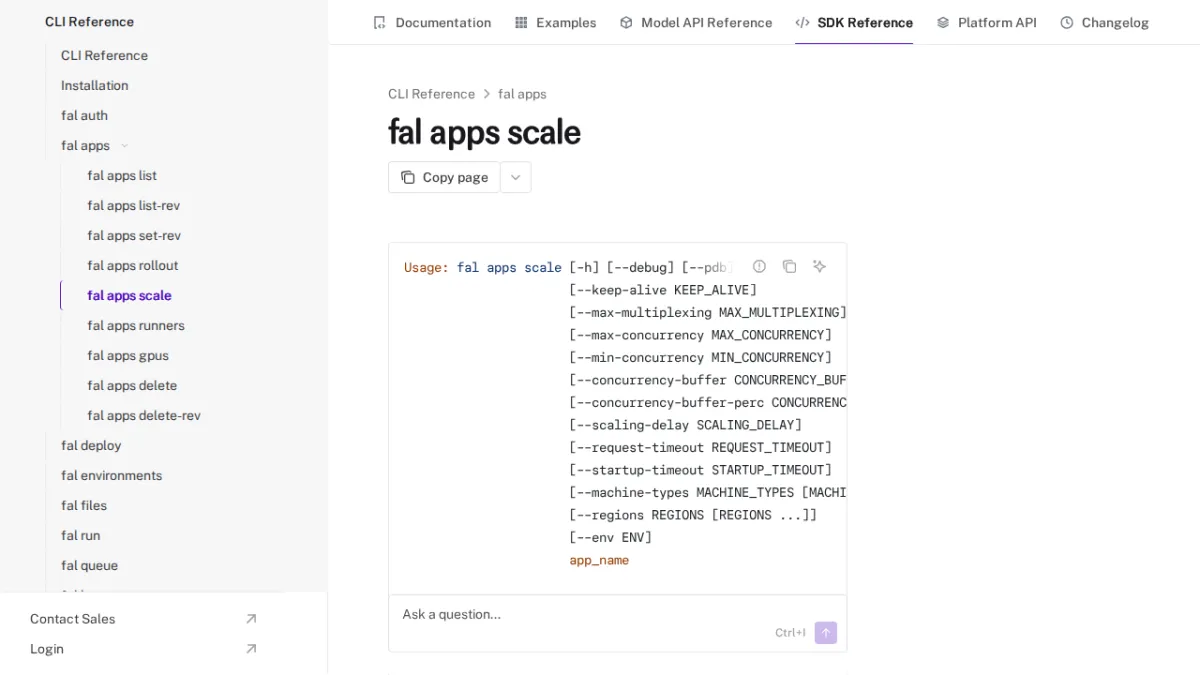Click the fal apps scale page heading
This screenshot has width=1200, height=675.
(484, 132)
